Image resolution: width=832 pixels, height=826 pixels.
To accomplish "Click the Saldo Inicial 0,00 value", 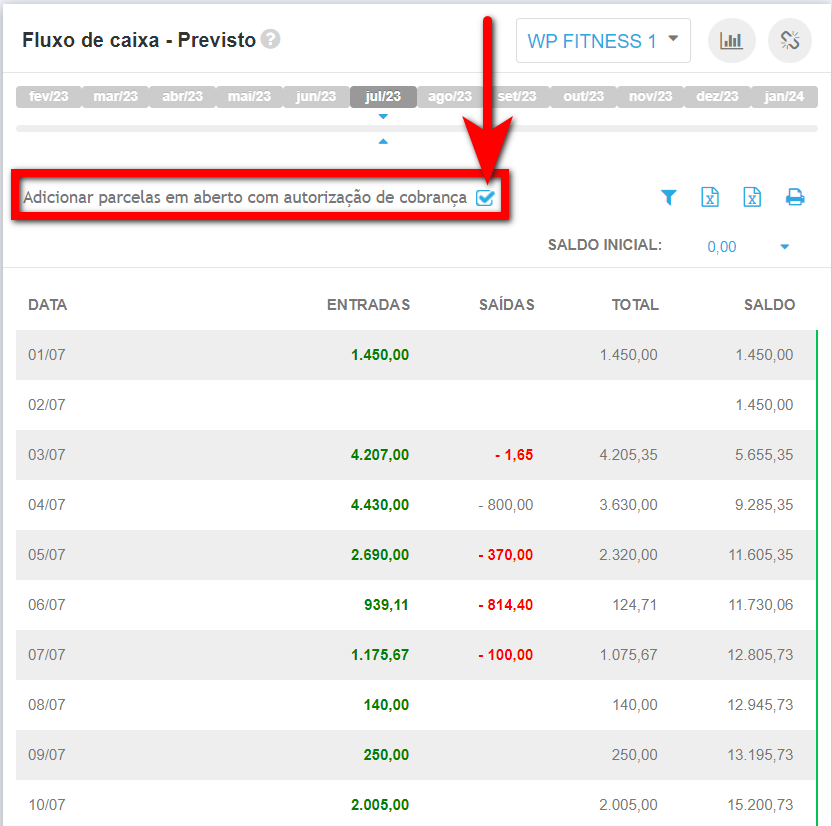I will coord(721,247).
